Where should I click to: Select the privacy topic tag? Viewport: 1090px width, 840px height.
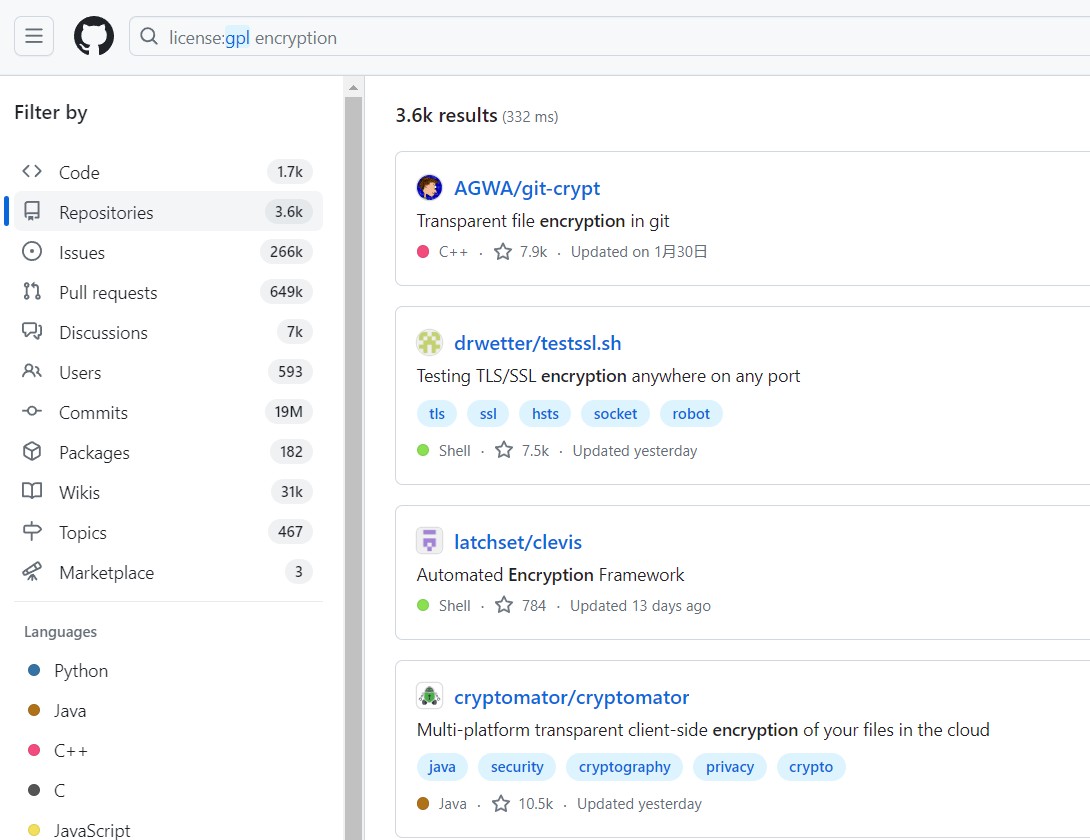[730, 767]
